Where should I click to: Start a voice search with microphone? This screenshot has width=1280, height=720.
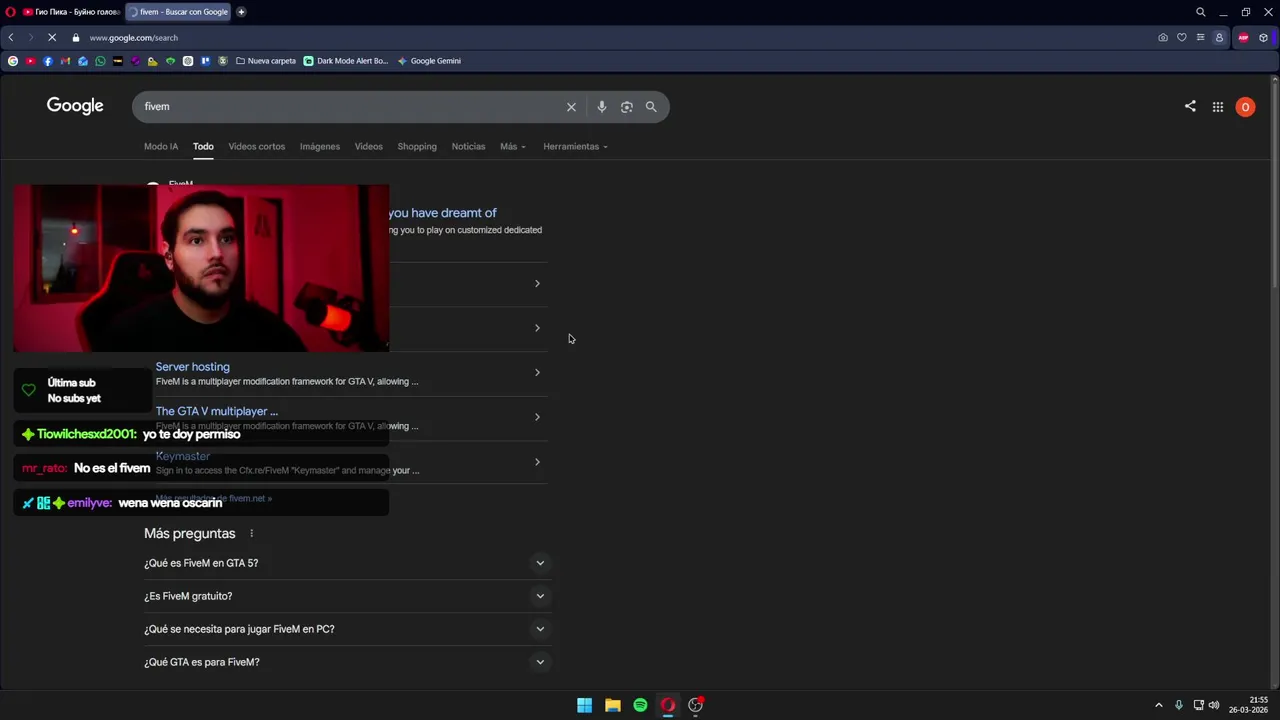coord(602,107)
